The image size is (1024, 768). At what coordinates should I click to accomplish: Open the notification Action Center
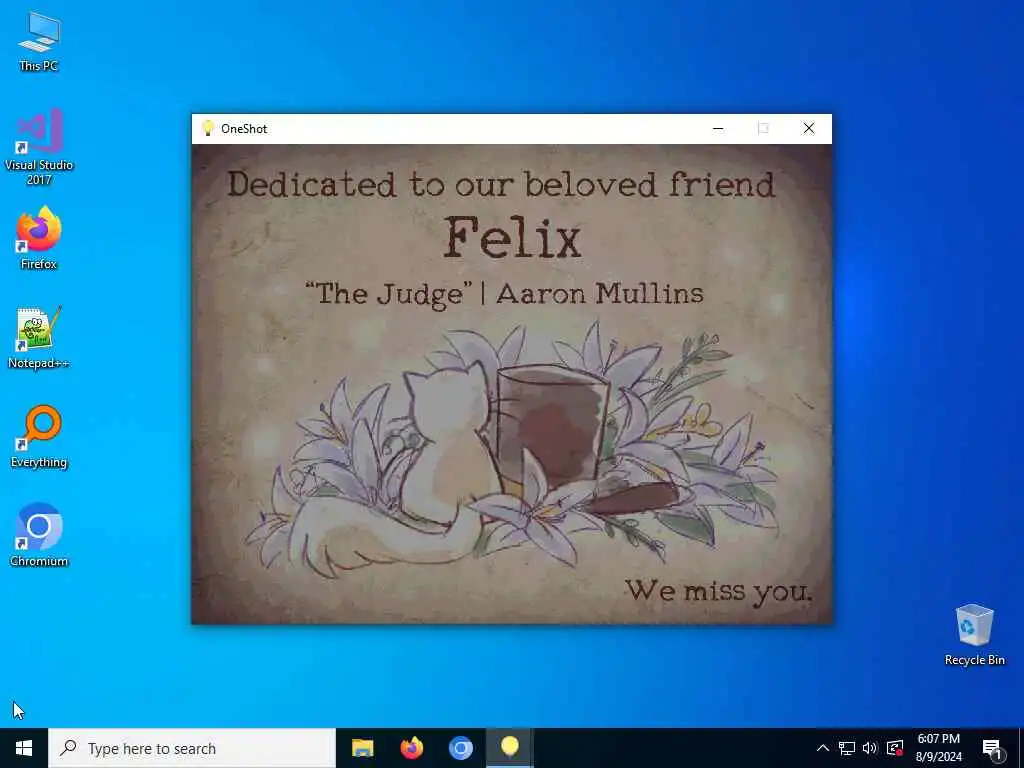click(x=992, y=748)
